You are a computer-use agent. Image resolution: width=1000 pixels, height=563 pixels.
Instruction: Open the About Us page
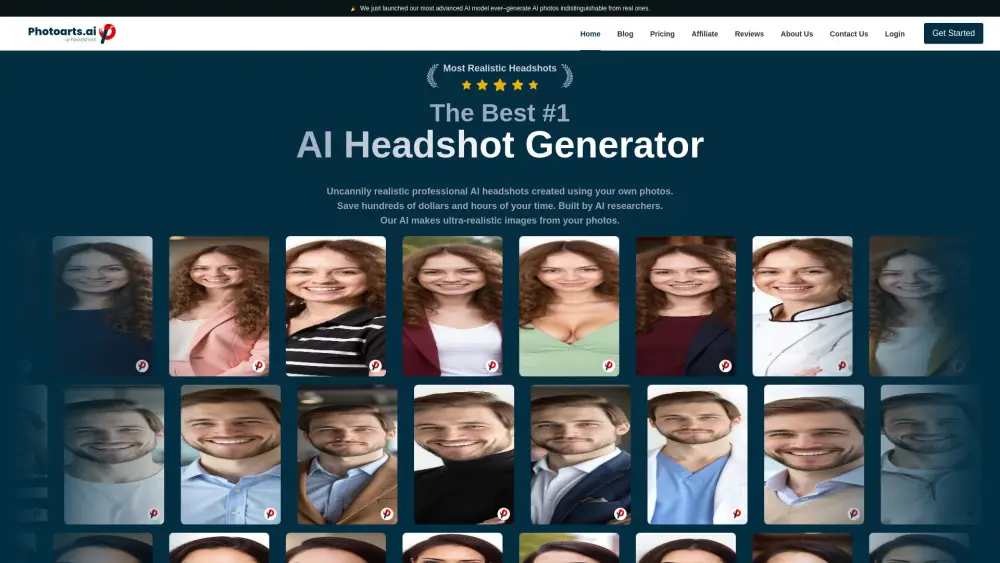(x=796, y=34)
